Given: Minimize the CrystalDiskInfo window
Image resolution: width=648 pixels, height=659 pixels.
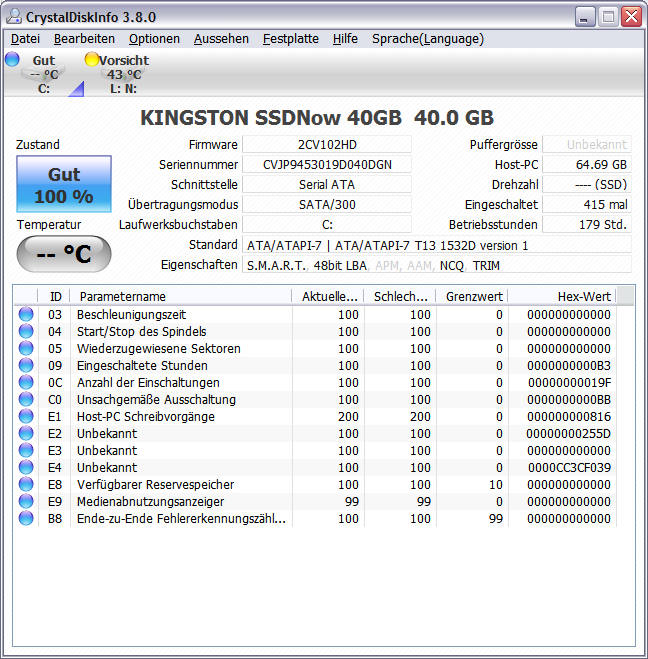Looking at the screenshot, I should 585,17.
